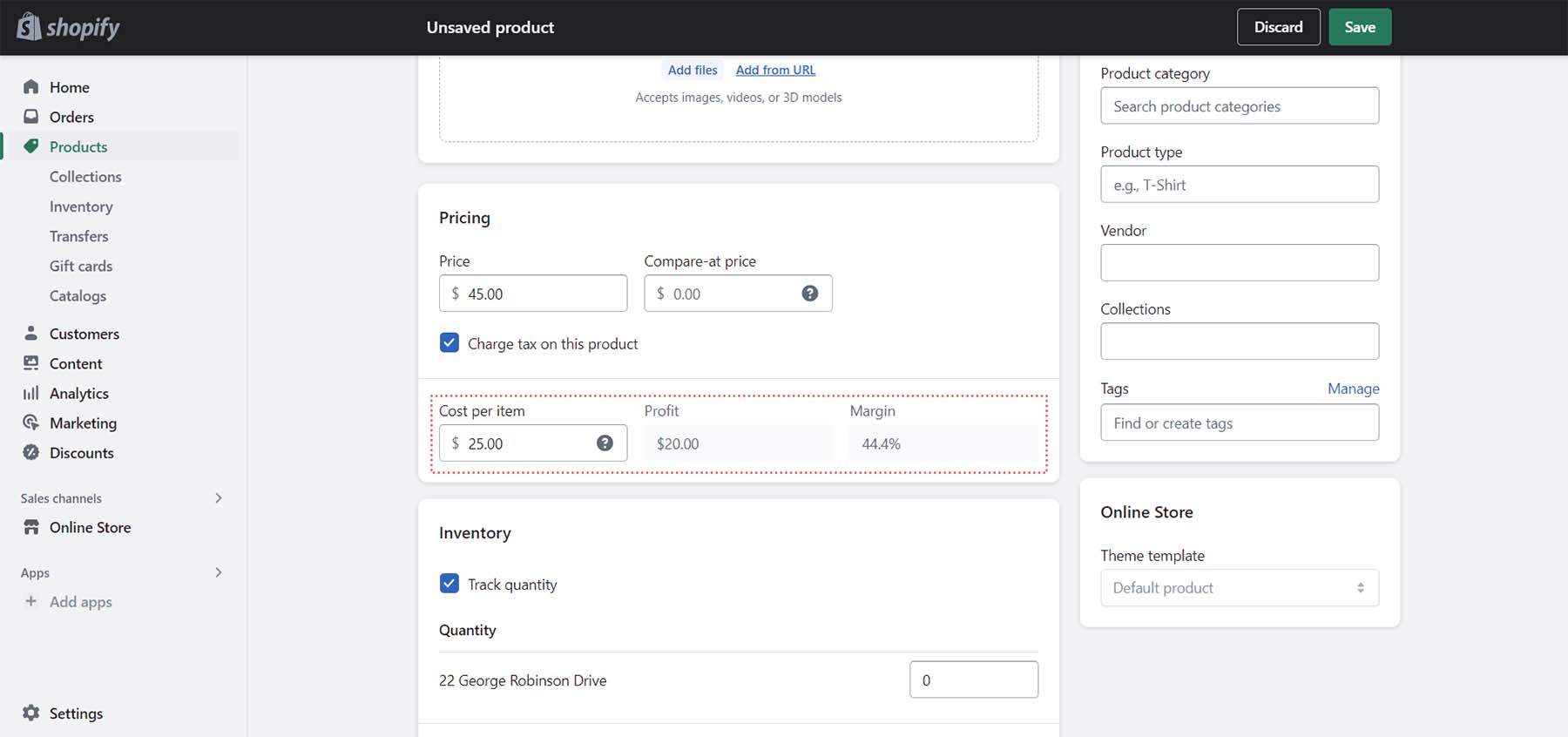The image size is (1568, 737).
Task: Click the Shopify logo icon
Action: (29, 27)
